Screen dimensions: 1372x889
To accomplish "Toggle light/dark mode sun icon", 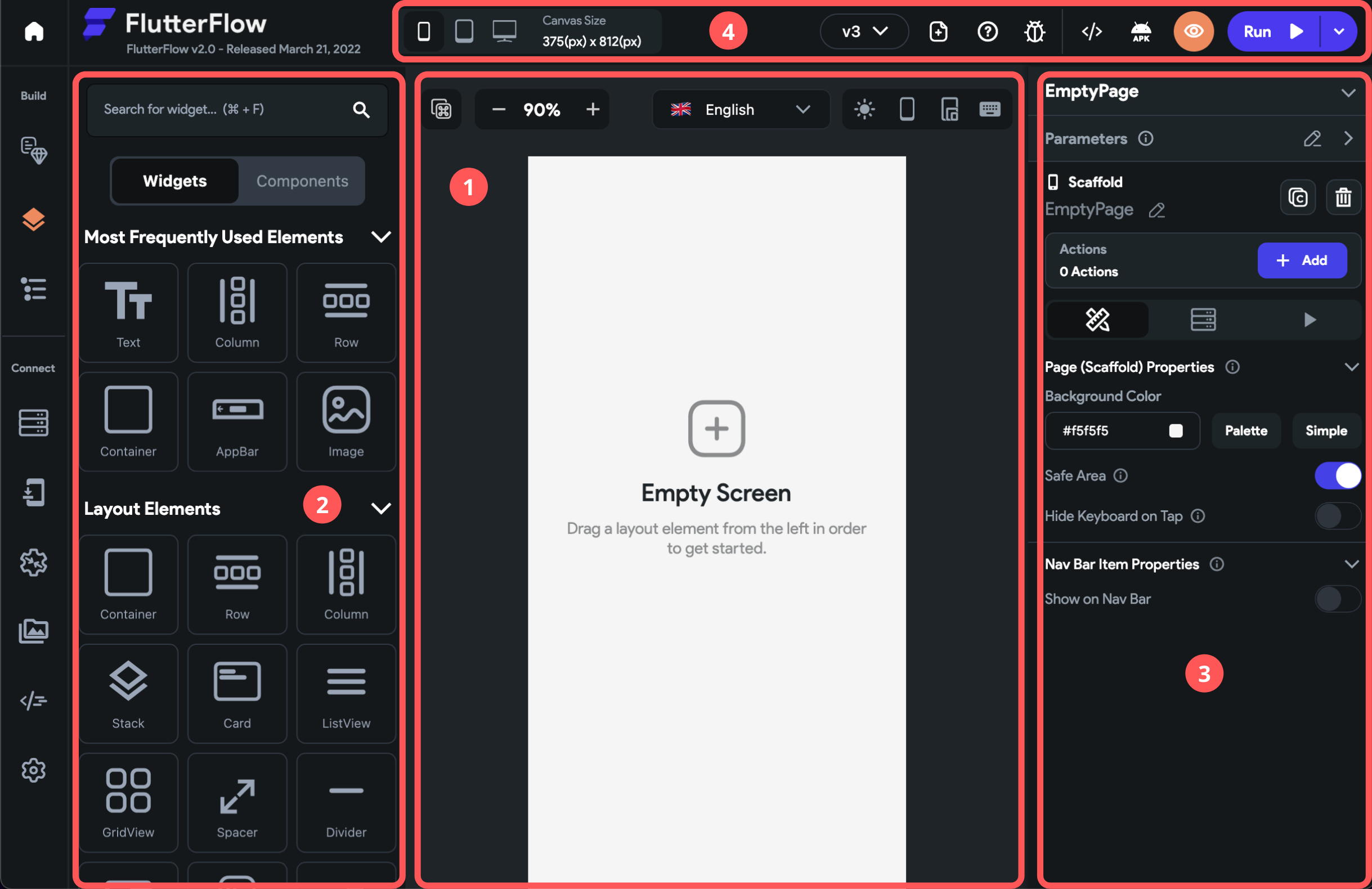I will click(864, 109).
